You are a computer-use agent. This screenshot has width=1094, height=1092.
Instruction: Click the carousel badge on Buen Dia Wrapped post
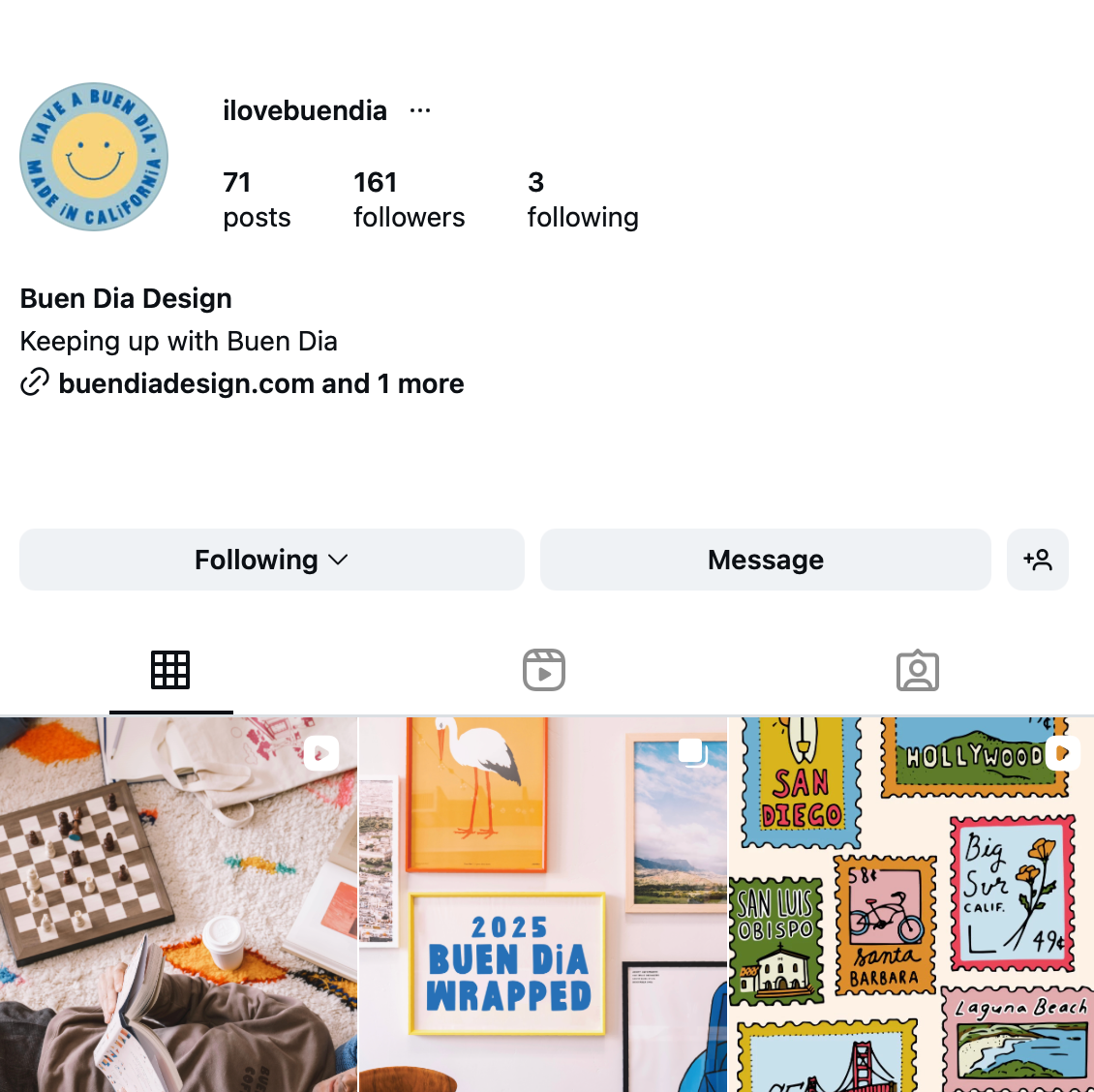692,753
